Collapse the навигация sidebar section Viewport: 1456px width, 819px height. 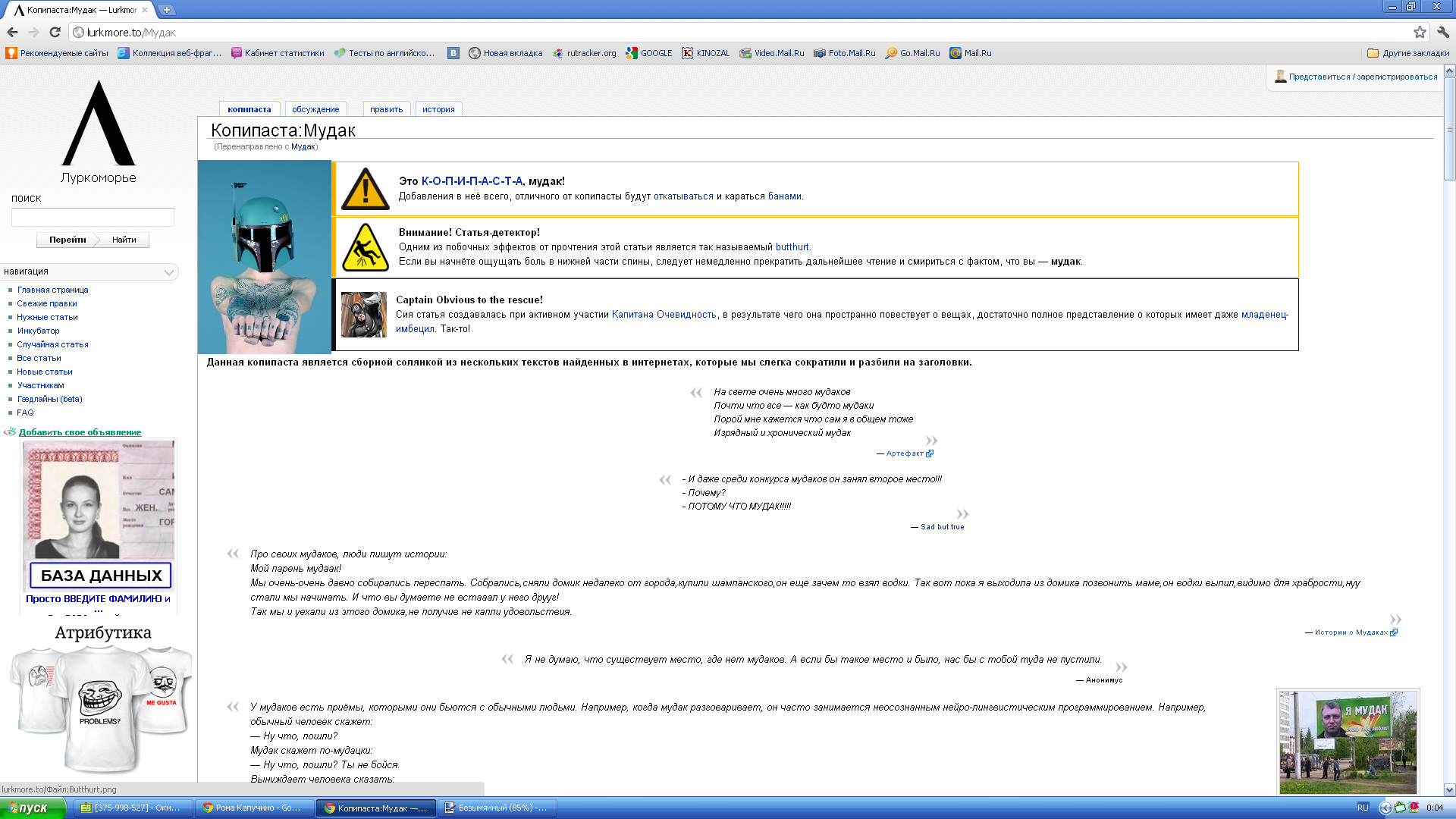pyautogui.click(x=169, y=271)
